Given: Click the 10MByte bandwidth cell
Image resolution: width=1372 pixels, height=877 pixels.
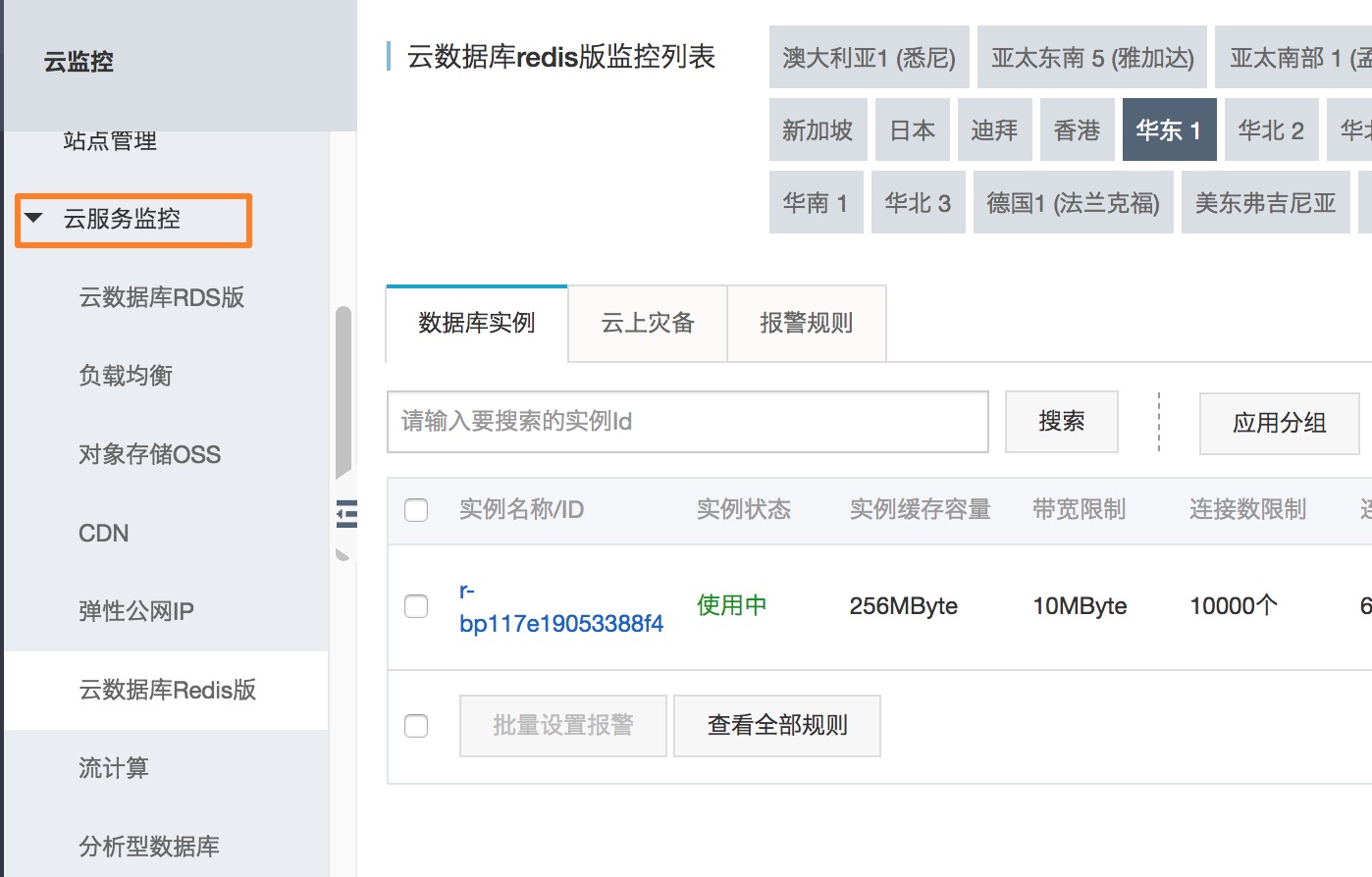Looking at the screenshot, I should tap(1080, 606).
